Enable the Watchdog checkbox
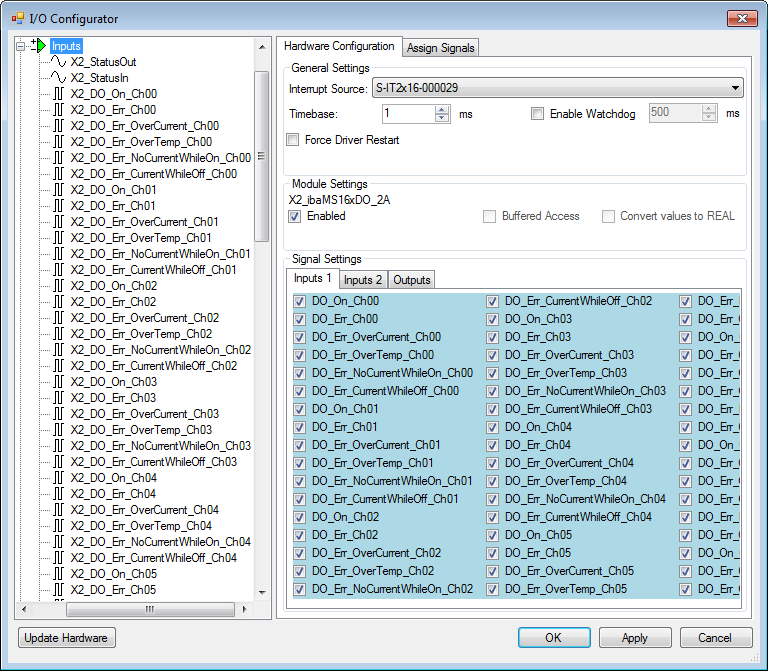This screenshot has width=768, height=671. point(537,114)
